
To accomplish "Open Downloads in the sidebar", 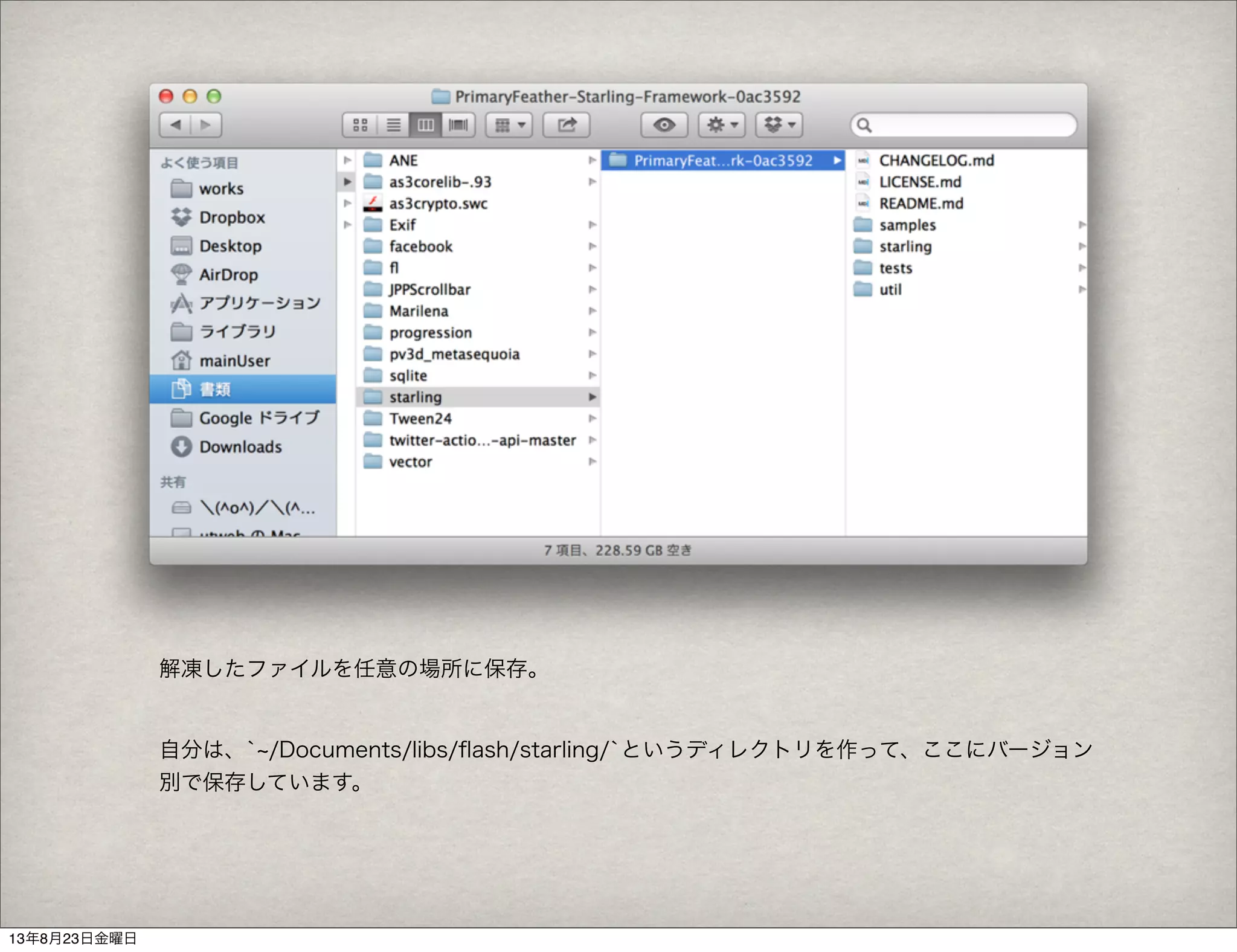I will point(243,447).
